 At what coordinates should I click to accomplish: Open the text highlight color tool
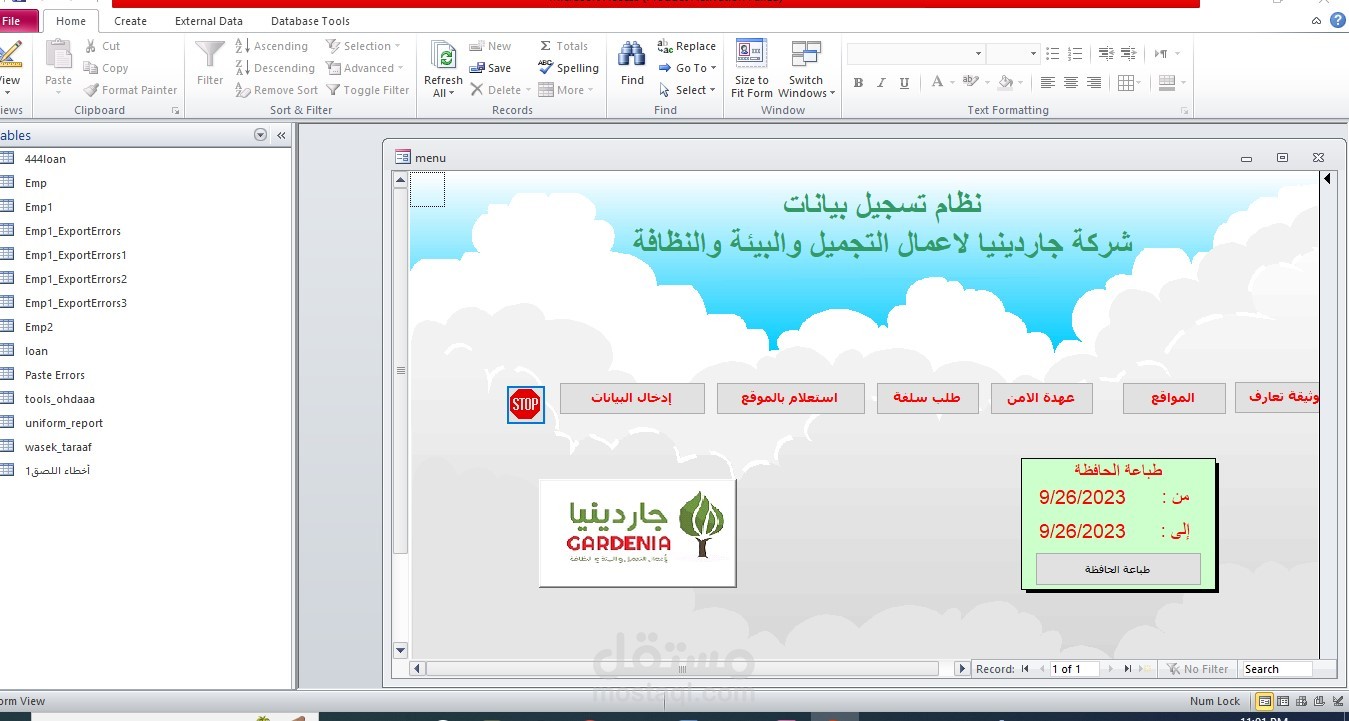coord(971,83)
